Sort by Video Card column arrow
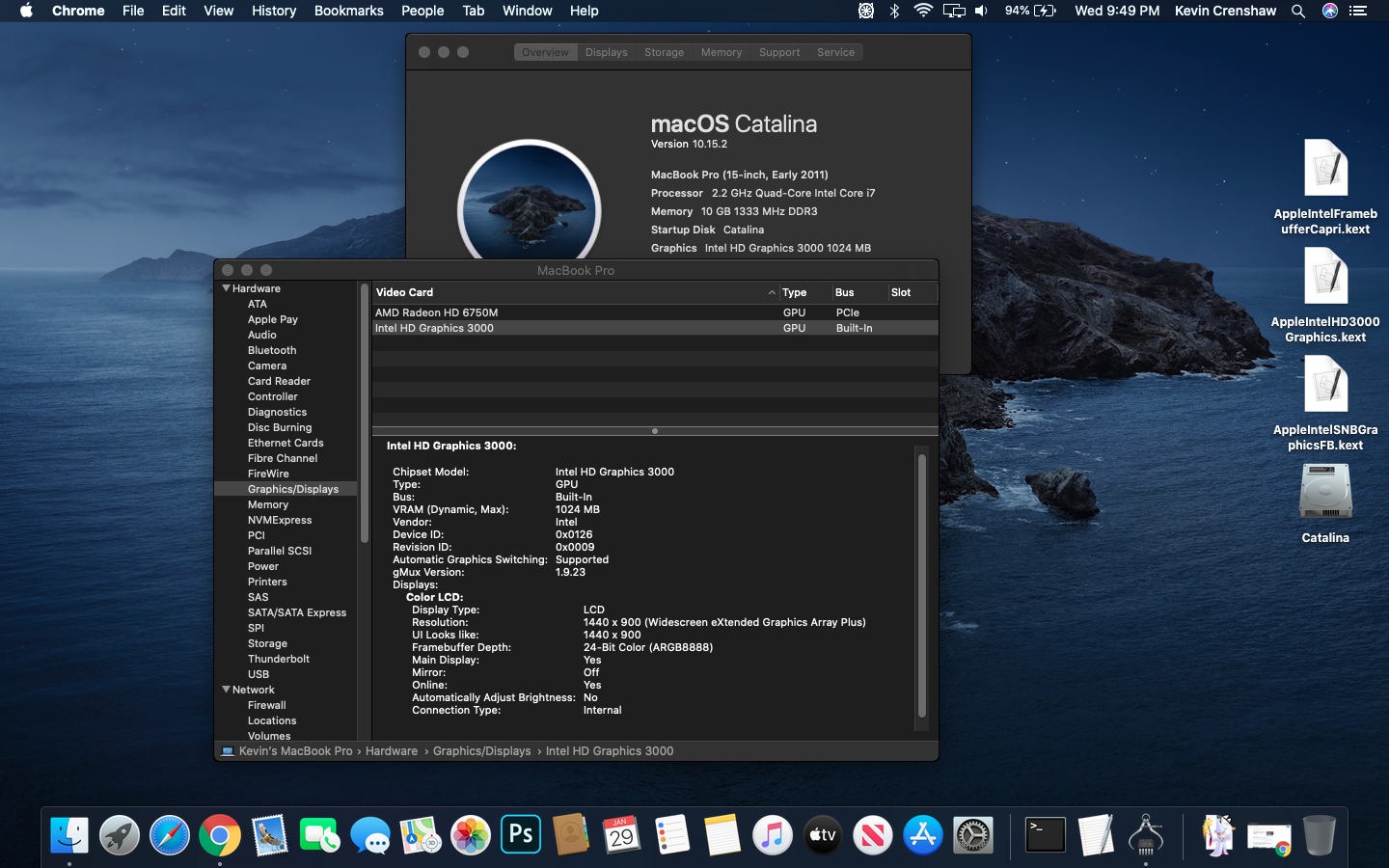This screenshot has height=868, width=1389. click(x=772, y=292)
